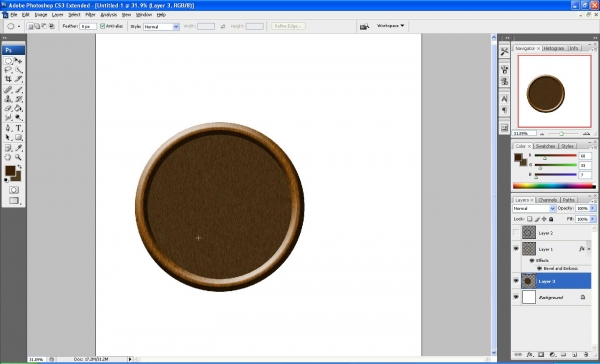Select the Notes tool

8,148
